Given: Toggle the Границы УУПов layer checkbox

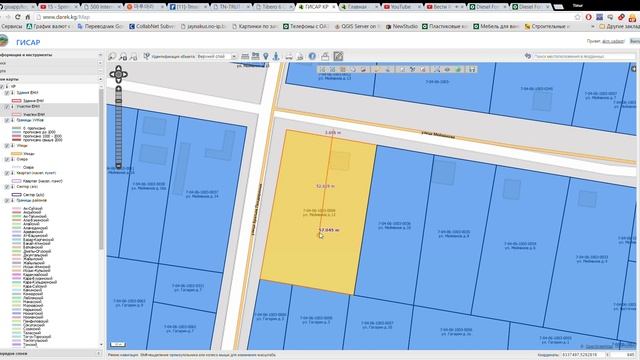Looking at the screenshot, I should click(x=7, y=120).
